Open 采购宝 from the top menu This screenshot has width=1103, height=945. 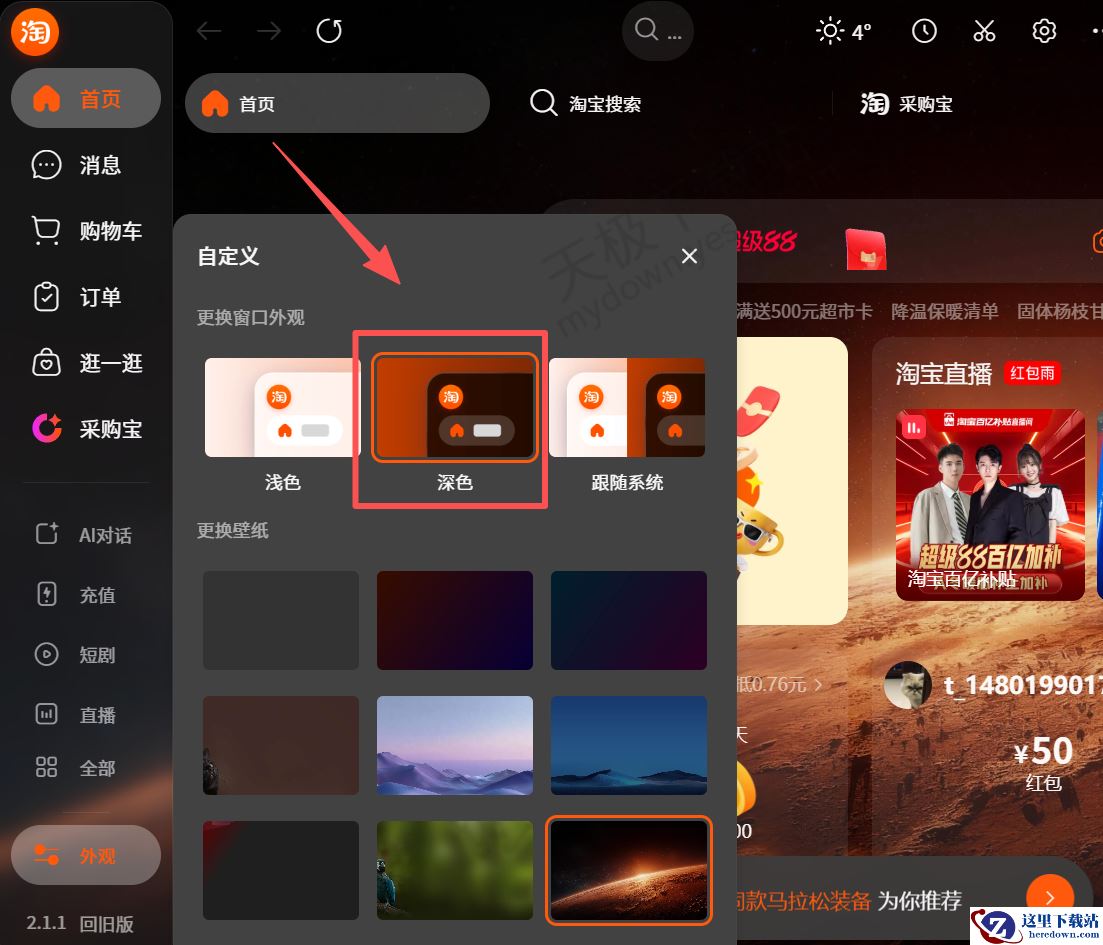[x=907, y=103]
